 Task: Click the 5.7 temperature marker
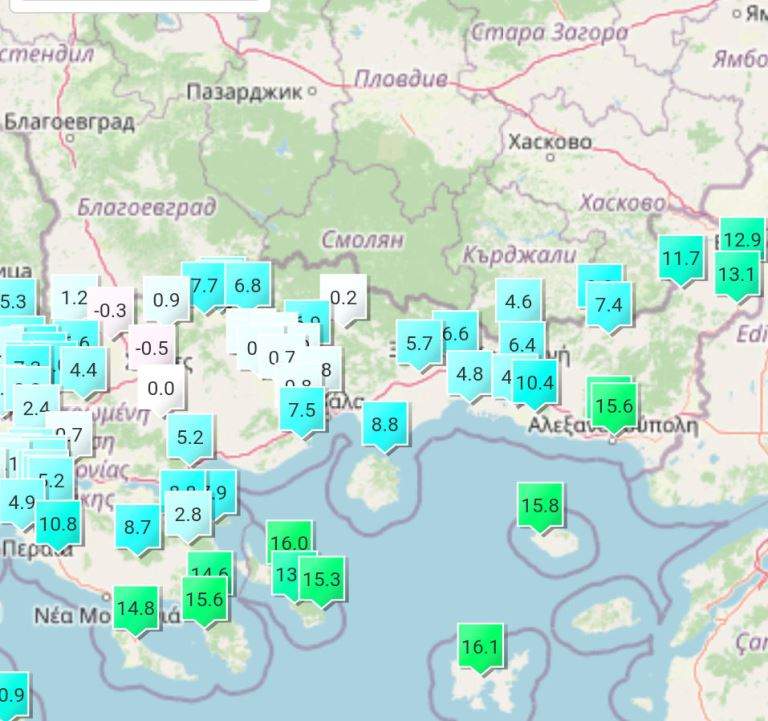coord(419,343)
